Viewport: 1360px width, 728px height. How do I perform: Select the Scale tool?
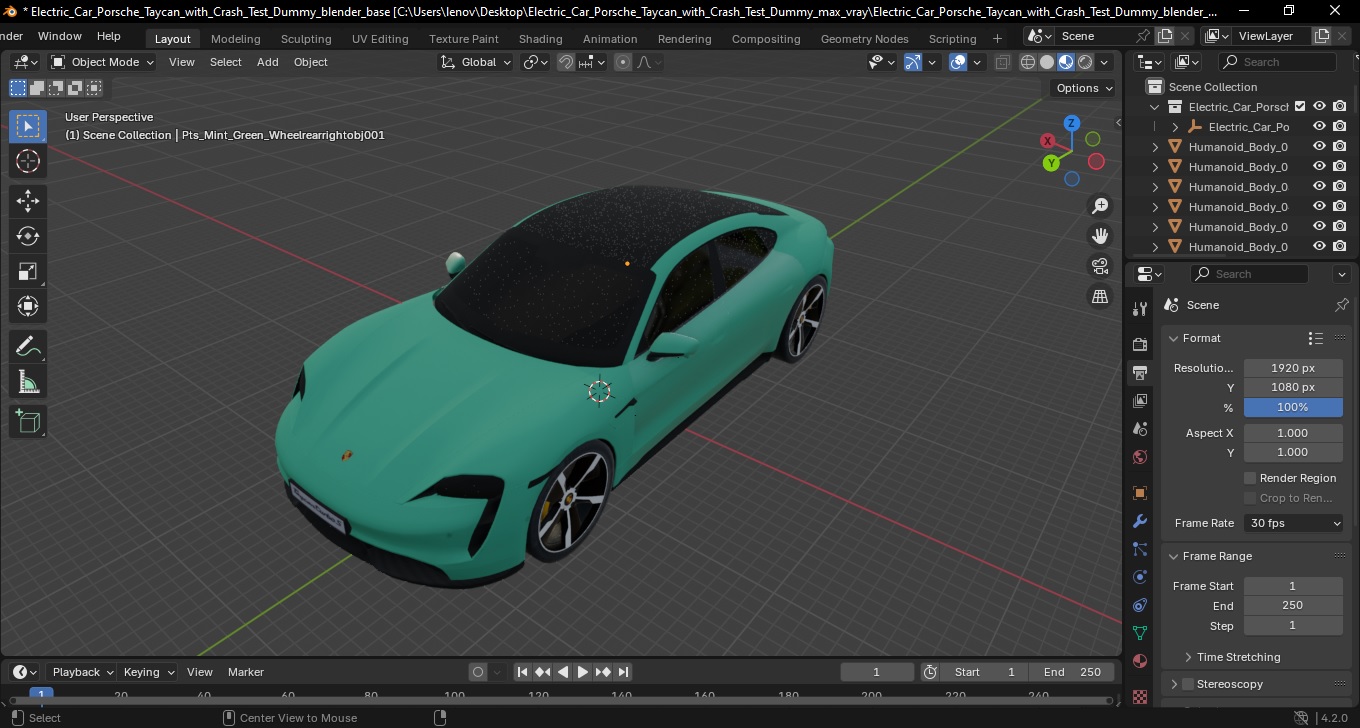(x=28, y=271)
